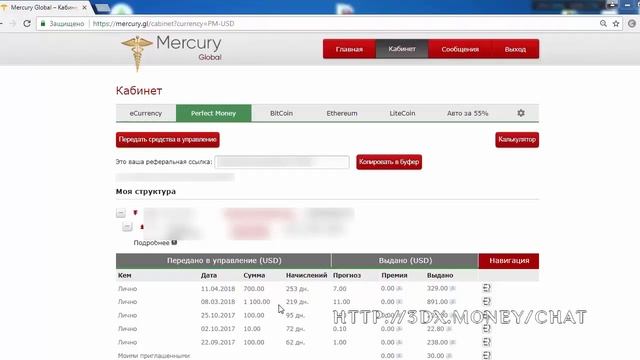This screenshot has width=640, height=360.
Task: Select the Perfect Money tab
Action: click(213, 113)
